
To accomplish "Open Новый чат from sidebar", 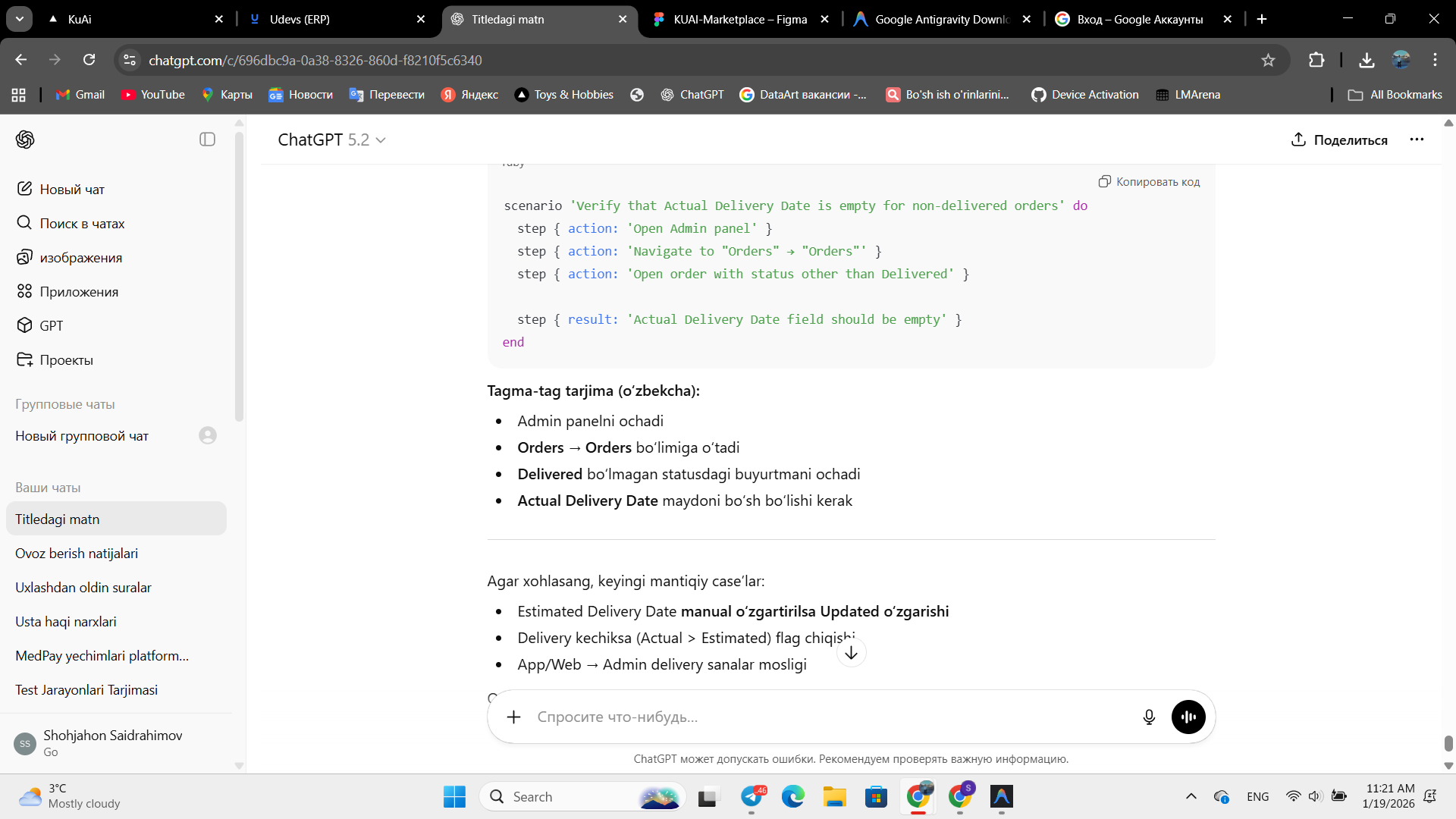I will 72,189.
